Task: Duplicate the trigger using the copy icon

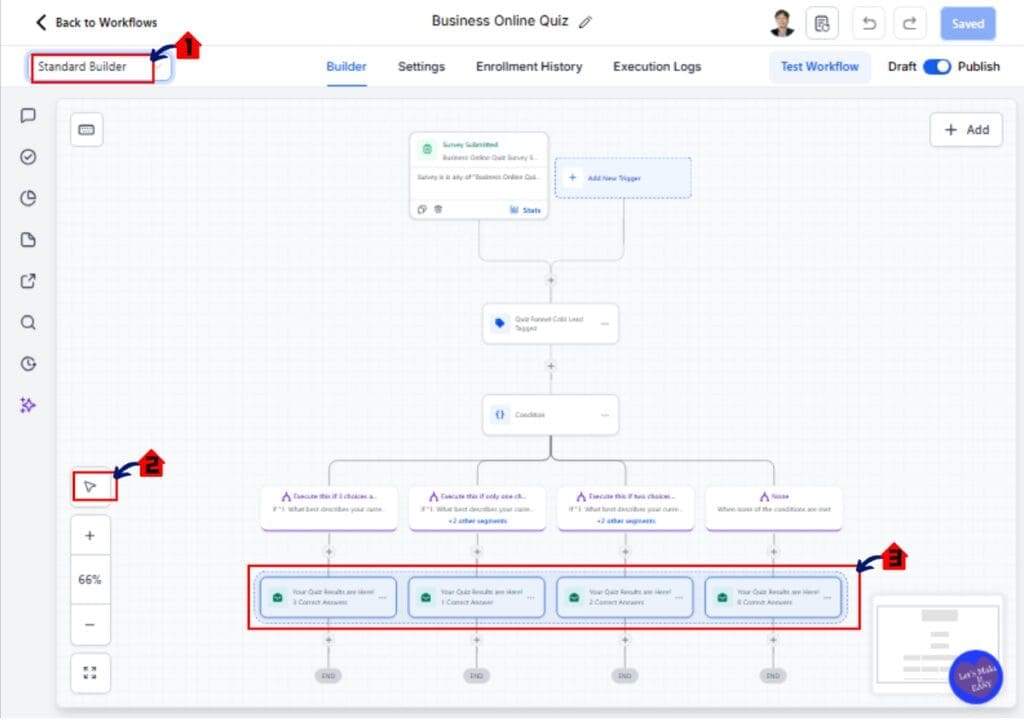Action: (x=421, y=210)
